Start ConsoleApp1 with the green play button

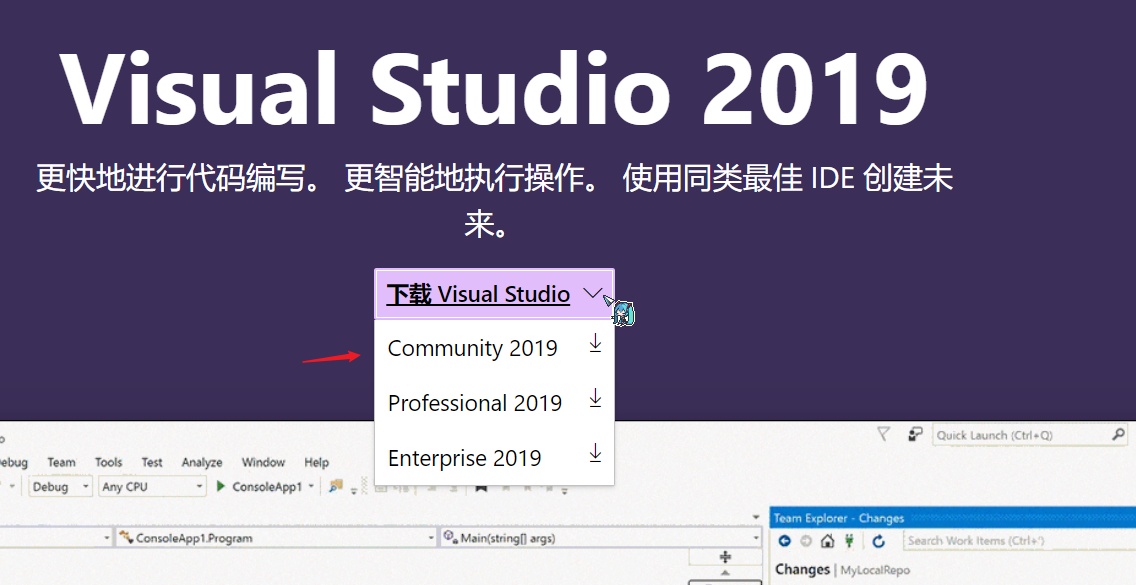tap(221, 486)
